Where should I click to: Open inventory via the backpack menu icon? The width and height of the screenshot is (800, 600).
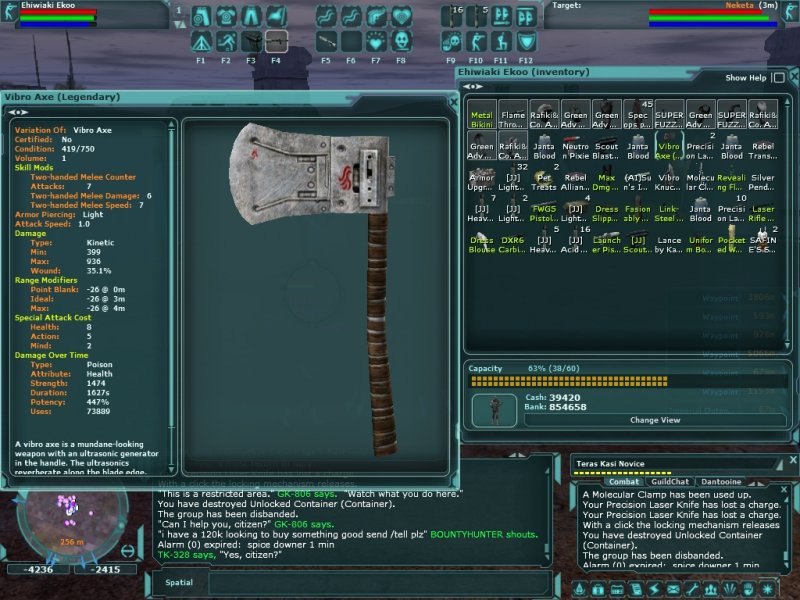597,589
